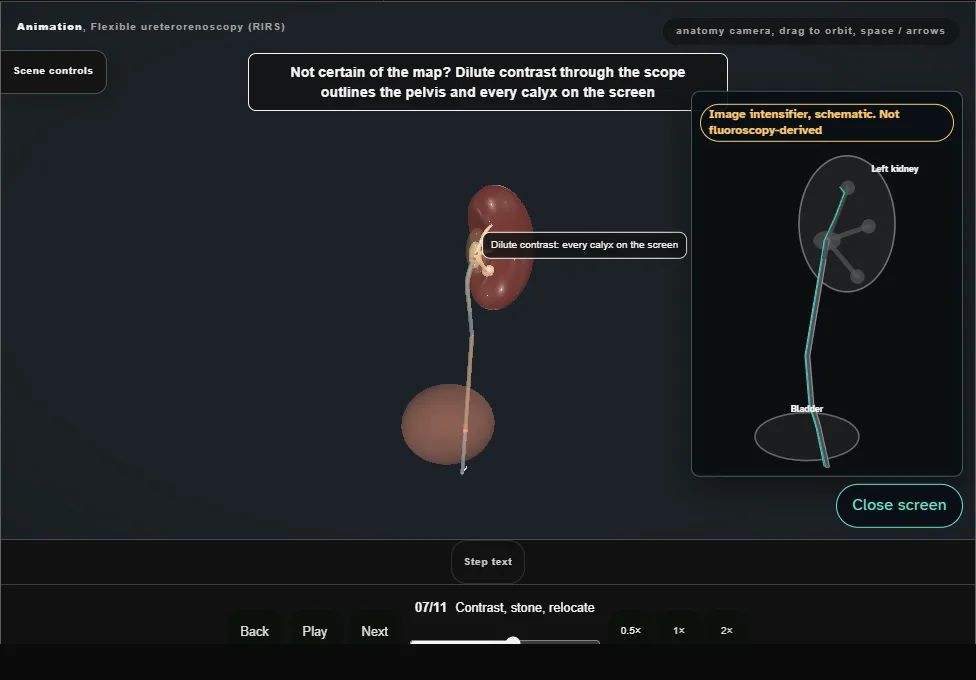This screenshot has height=680, width=976.
Task: Click the 'Left kidney' label in intensifier
Action: coord(894,169)
